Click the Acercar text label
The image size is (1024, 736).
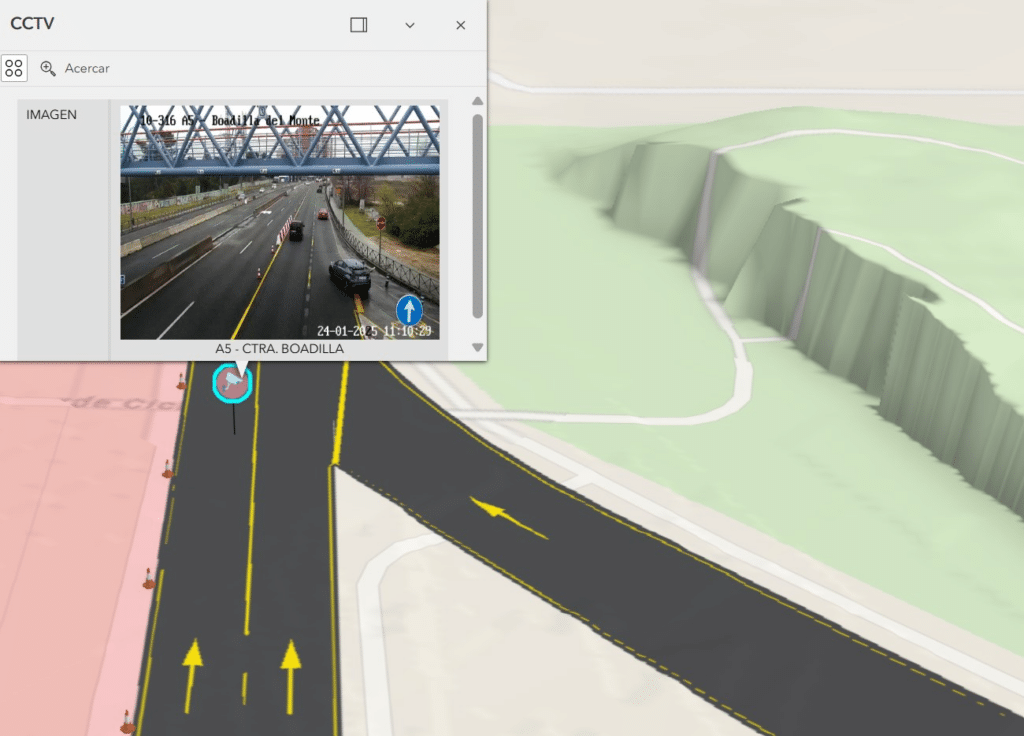point(87,68)
